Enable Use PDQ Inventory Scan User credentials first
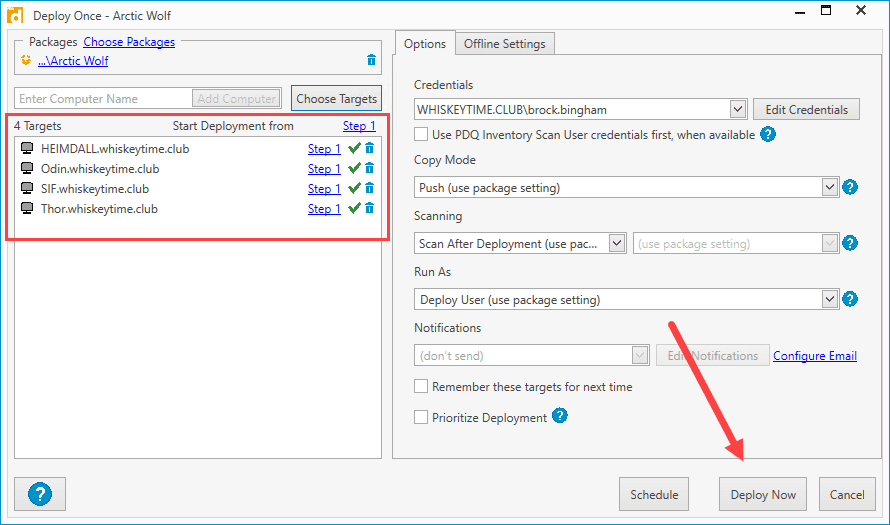The image size is (890, 525). tap(421, 135)
